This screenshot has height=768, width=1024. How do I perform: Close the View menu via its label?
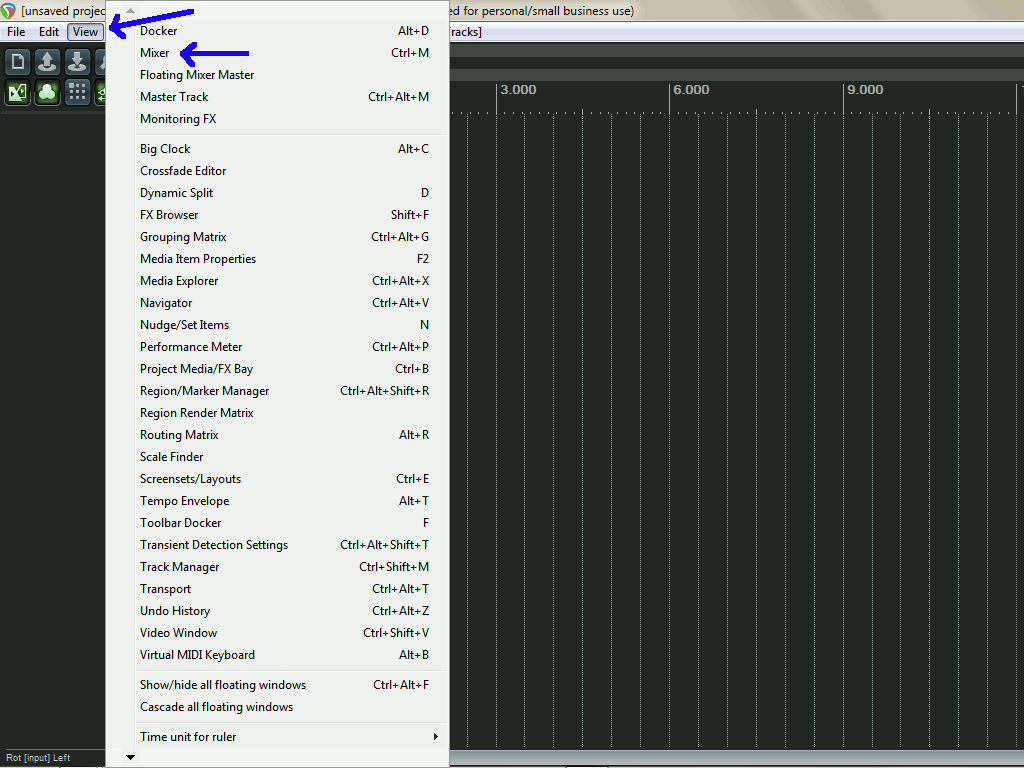tap(85, 31)
